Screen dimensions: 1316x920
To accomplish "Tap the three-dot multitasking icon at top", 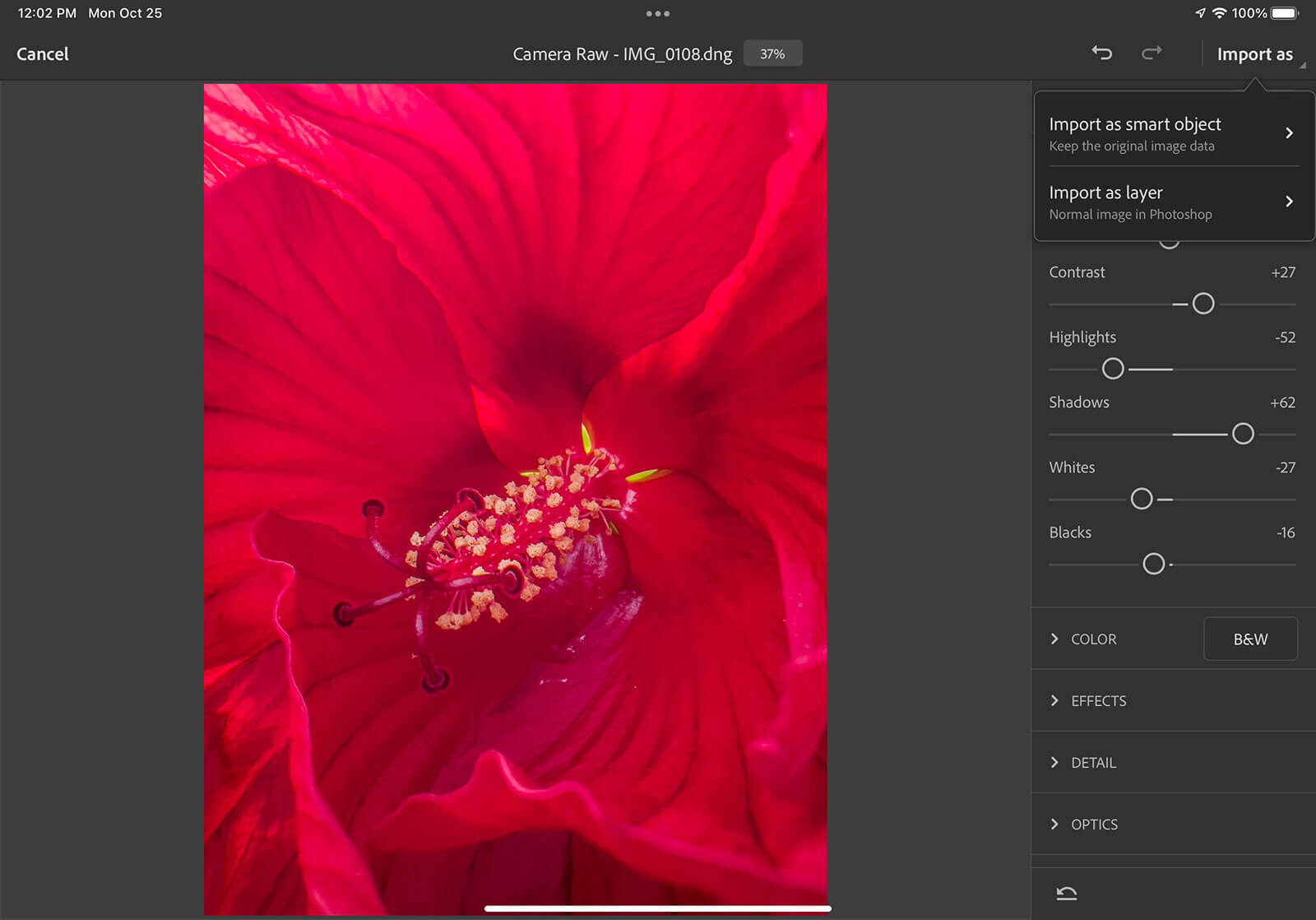I will [657, 14].
